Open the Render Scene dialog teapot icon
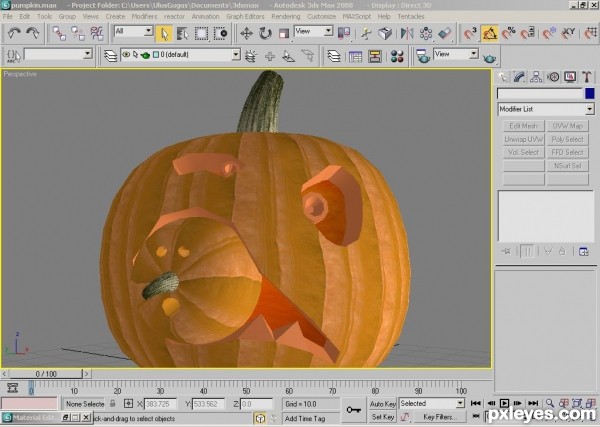 click(x=423, y=56)
